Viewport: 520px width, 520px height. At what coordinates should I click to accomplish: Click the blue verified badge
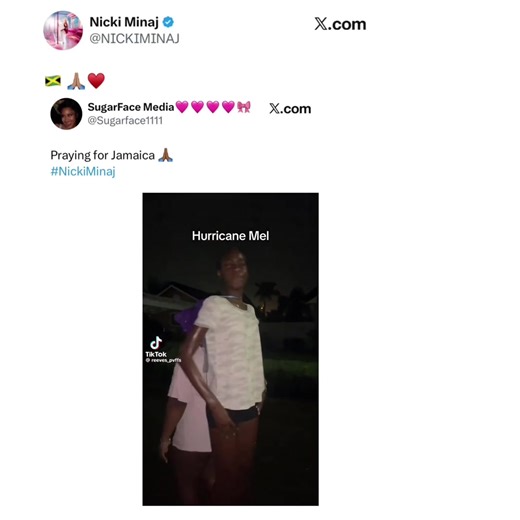pyautogui.click(x=168, y=22)
